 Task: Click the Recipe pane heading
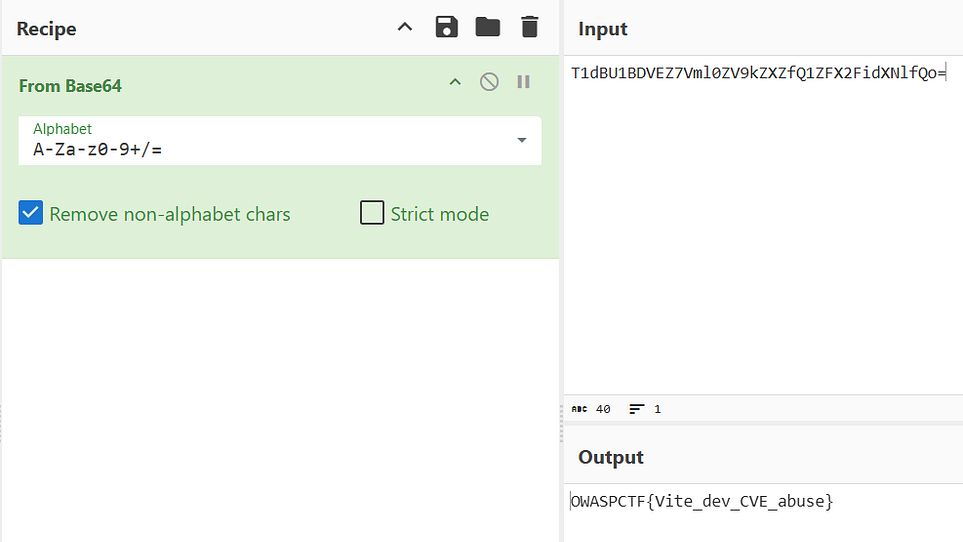tap(47, 29)
